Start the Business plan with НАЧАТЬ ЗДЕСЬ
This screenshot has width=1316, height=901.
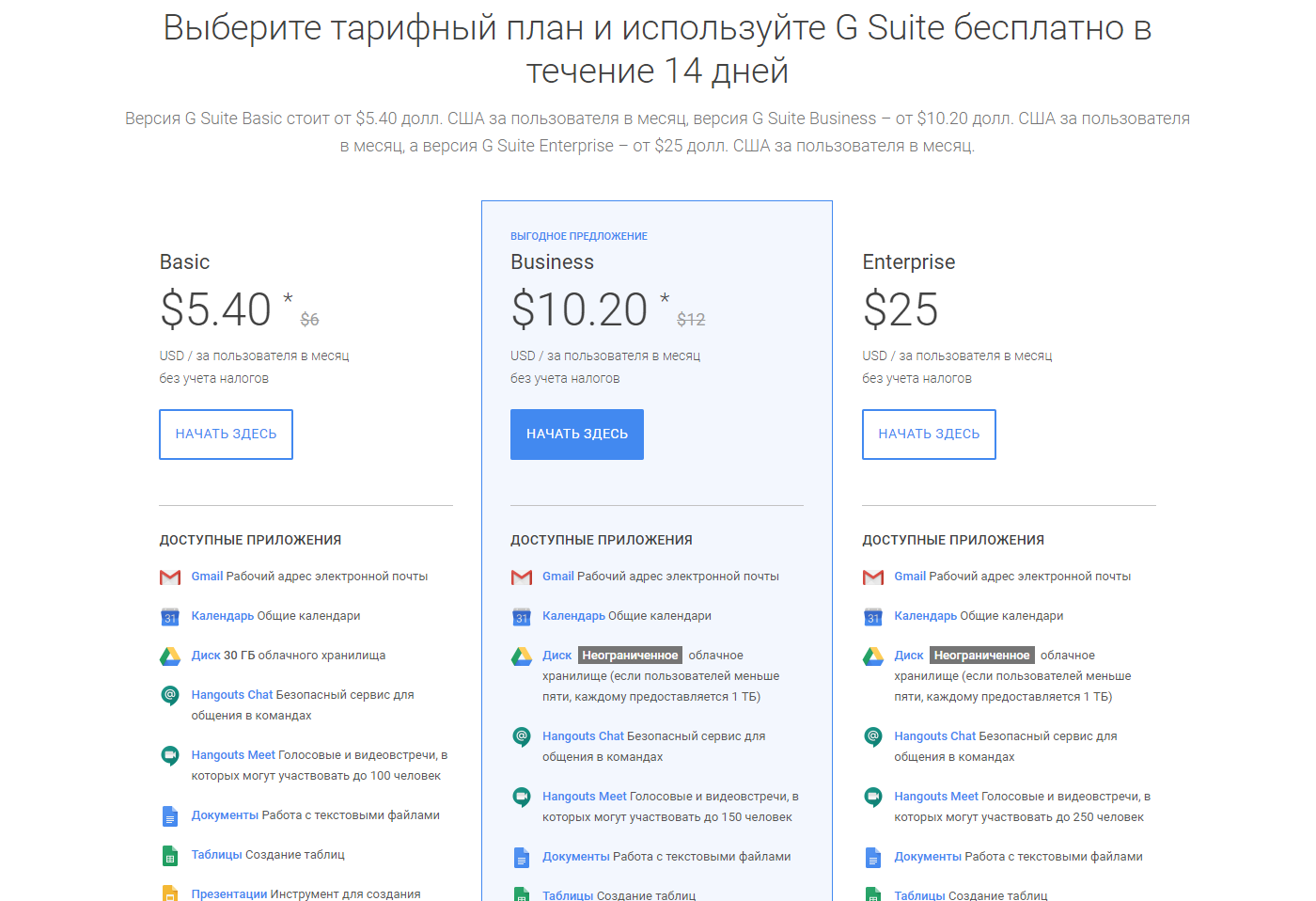[x=577, y=435]
